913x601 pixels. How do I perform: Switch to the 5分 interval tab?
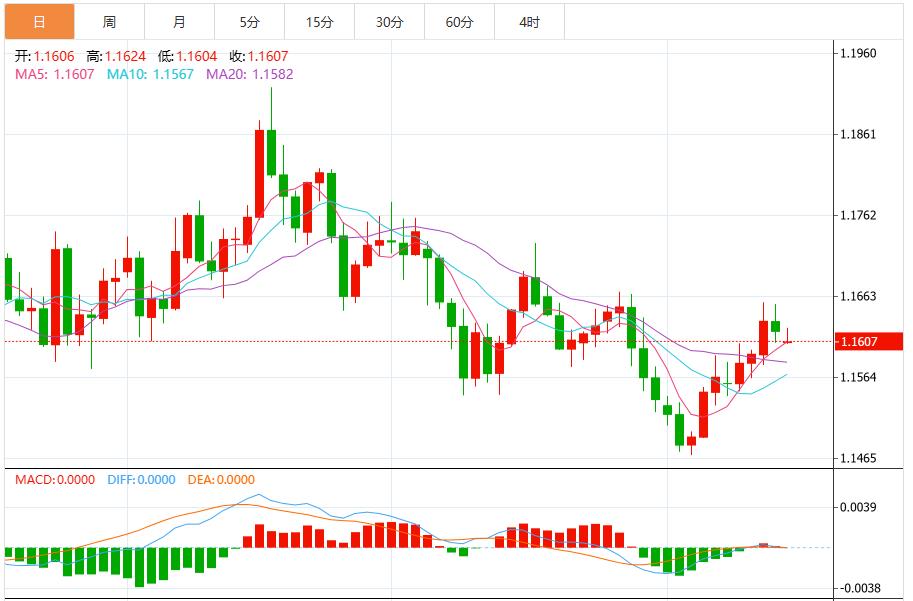(x=249, y=22)
